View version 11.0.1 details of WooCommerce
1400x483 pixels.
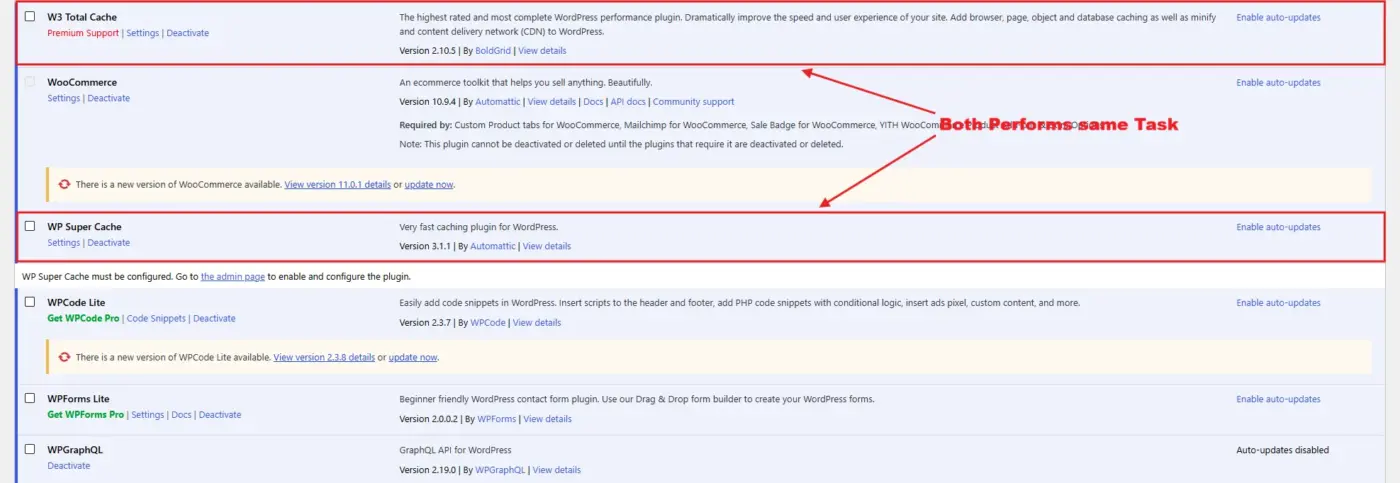[337, 185]
